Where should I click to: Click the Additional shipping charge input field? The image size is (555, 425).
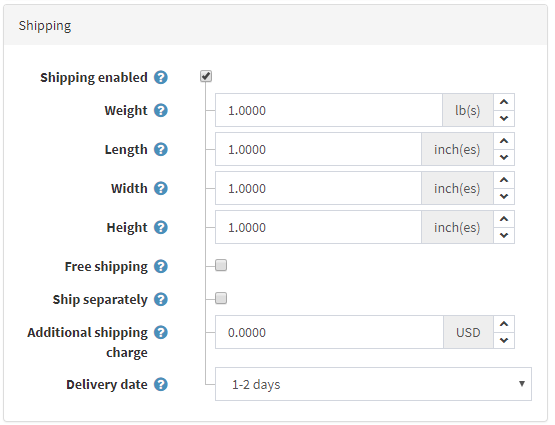point(329,332)
